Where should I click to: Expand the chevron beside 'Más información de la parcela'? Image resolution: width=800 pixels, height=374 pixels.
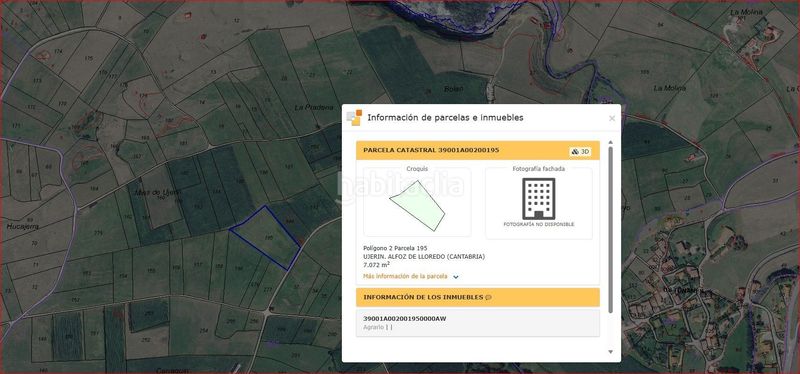pos(456,277)
